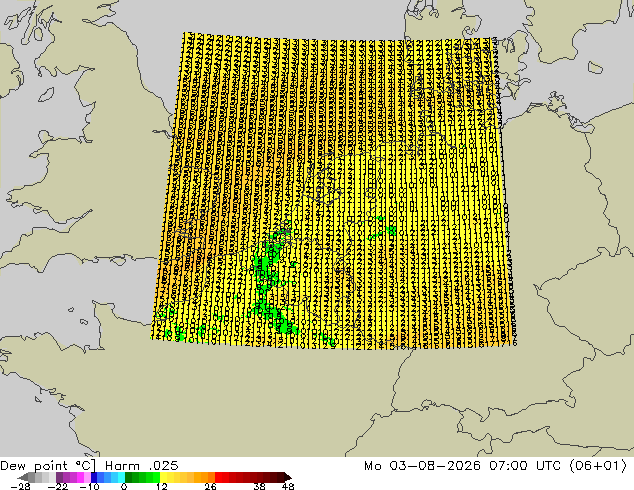Click the '12' legend label

pos(162,486)
